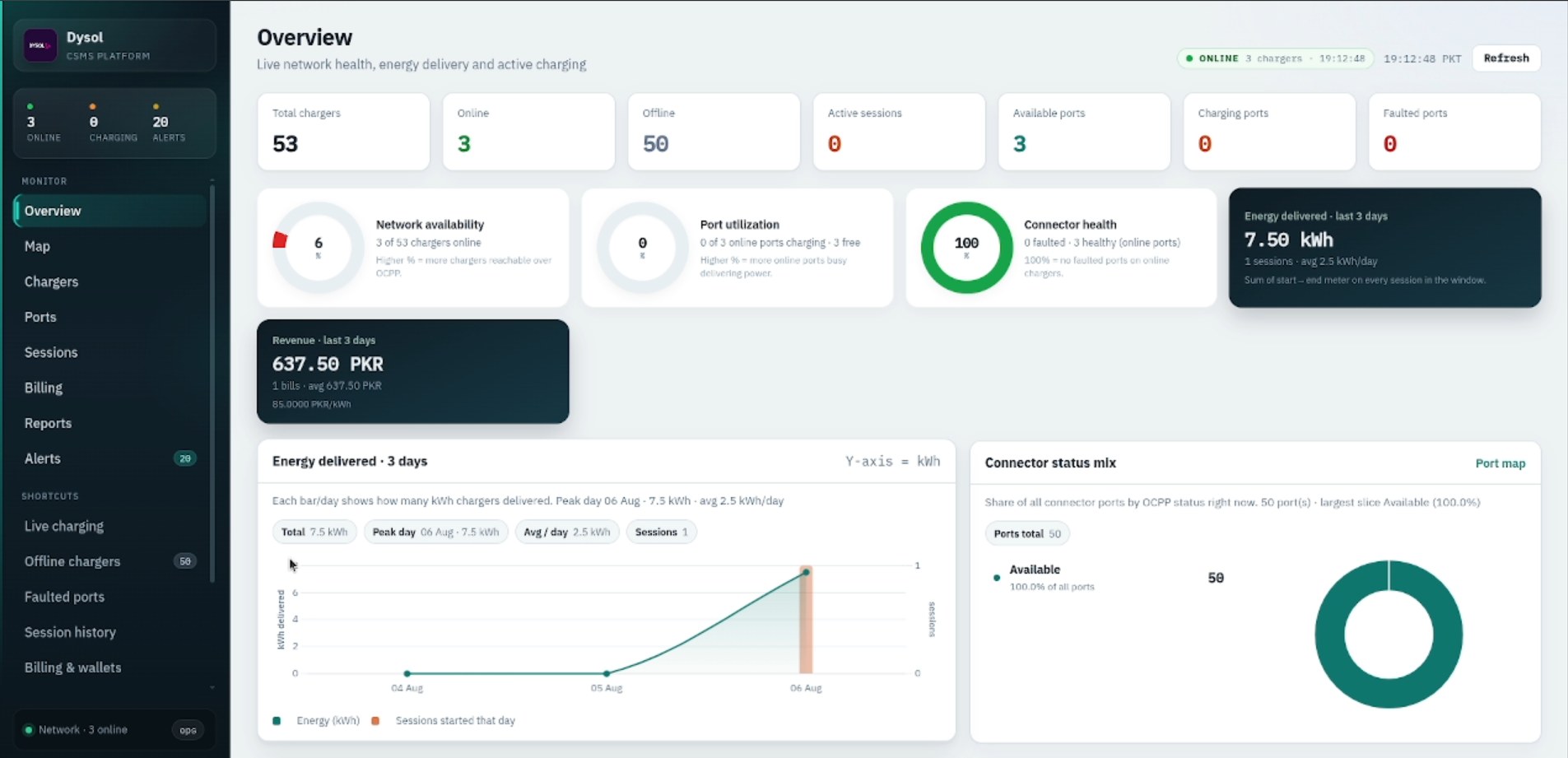Toggle the Sessions started that day legend
The width and height of the screenshot is (1568, 758).
point(444,720)
